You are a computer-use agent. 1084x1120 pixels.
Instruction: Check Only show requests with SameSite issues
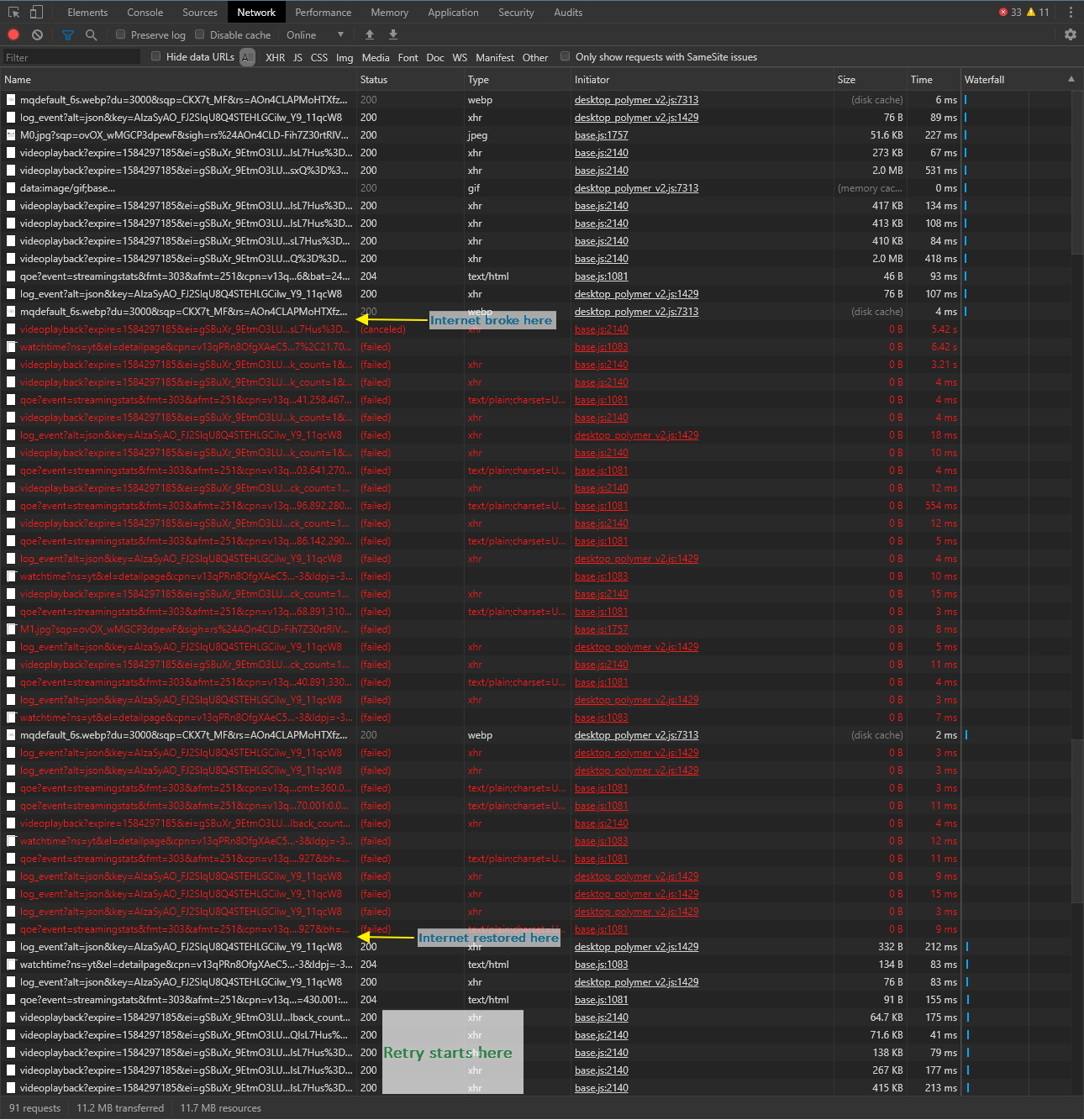point(565,56)
